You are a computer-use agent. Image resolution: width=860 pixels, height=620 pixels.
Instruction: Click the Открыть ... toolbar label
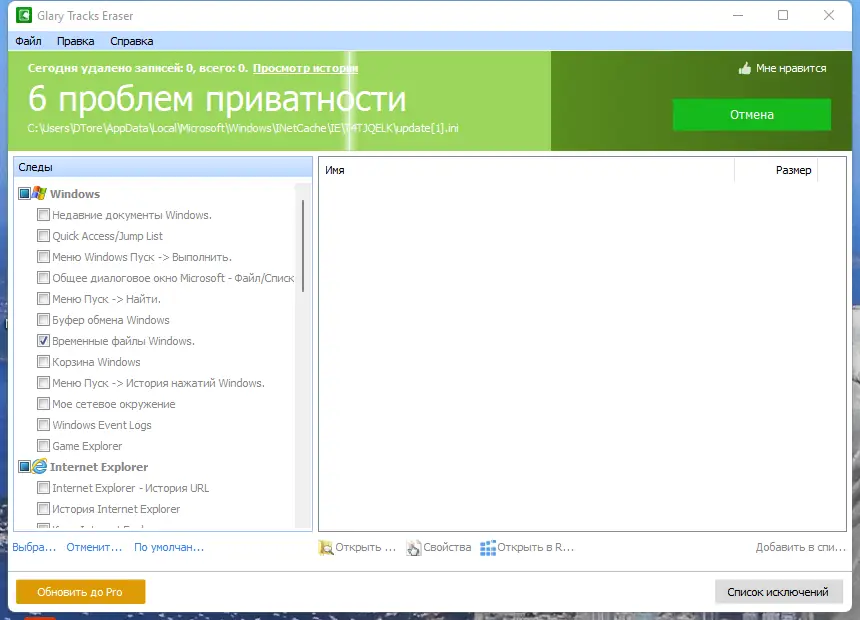(366, 547)
